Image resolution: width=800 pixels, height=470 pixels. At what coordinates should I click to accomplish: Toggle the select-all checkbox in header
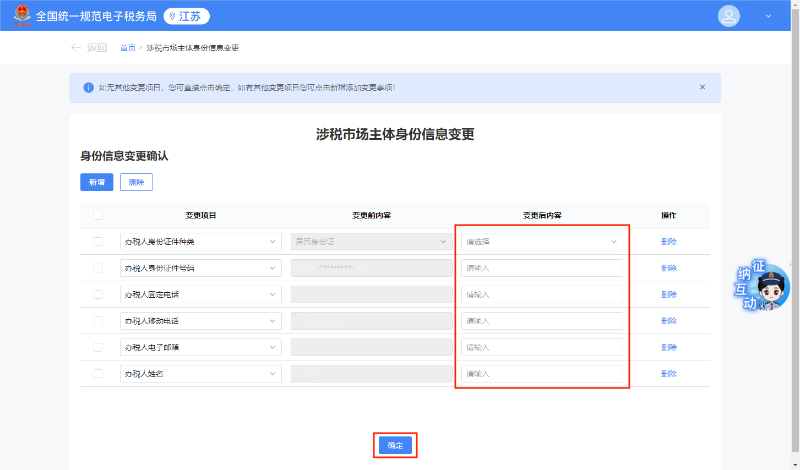[x=98, y=215]
